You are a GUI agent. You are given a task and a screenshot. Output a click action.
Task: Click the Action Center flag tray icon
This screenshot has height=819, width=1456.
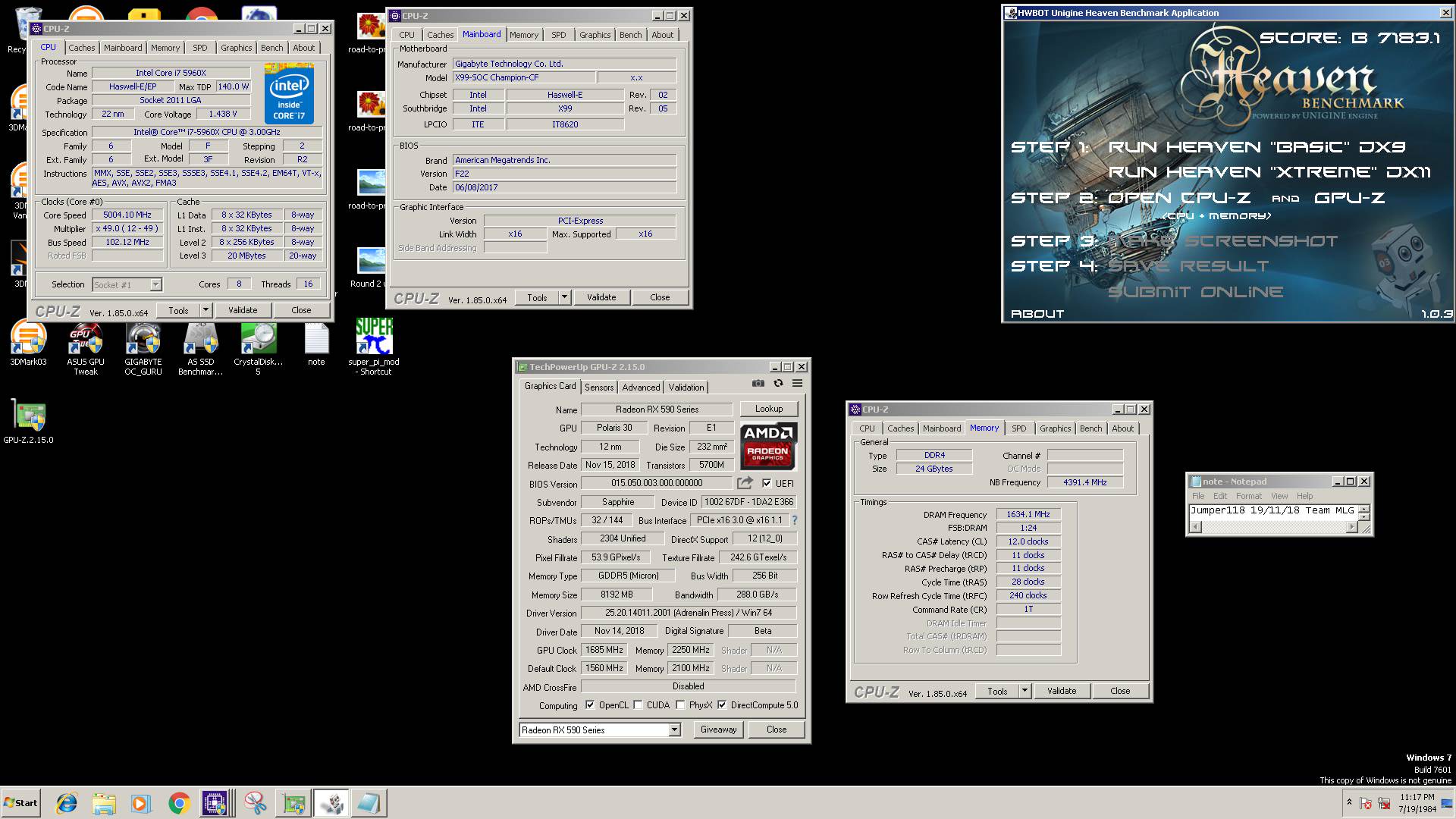click(x=1366, y=803)
